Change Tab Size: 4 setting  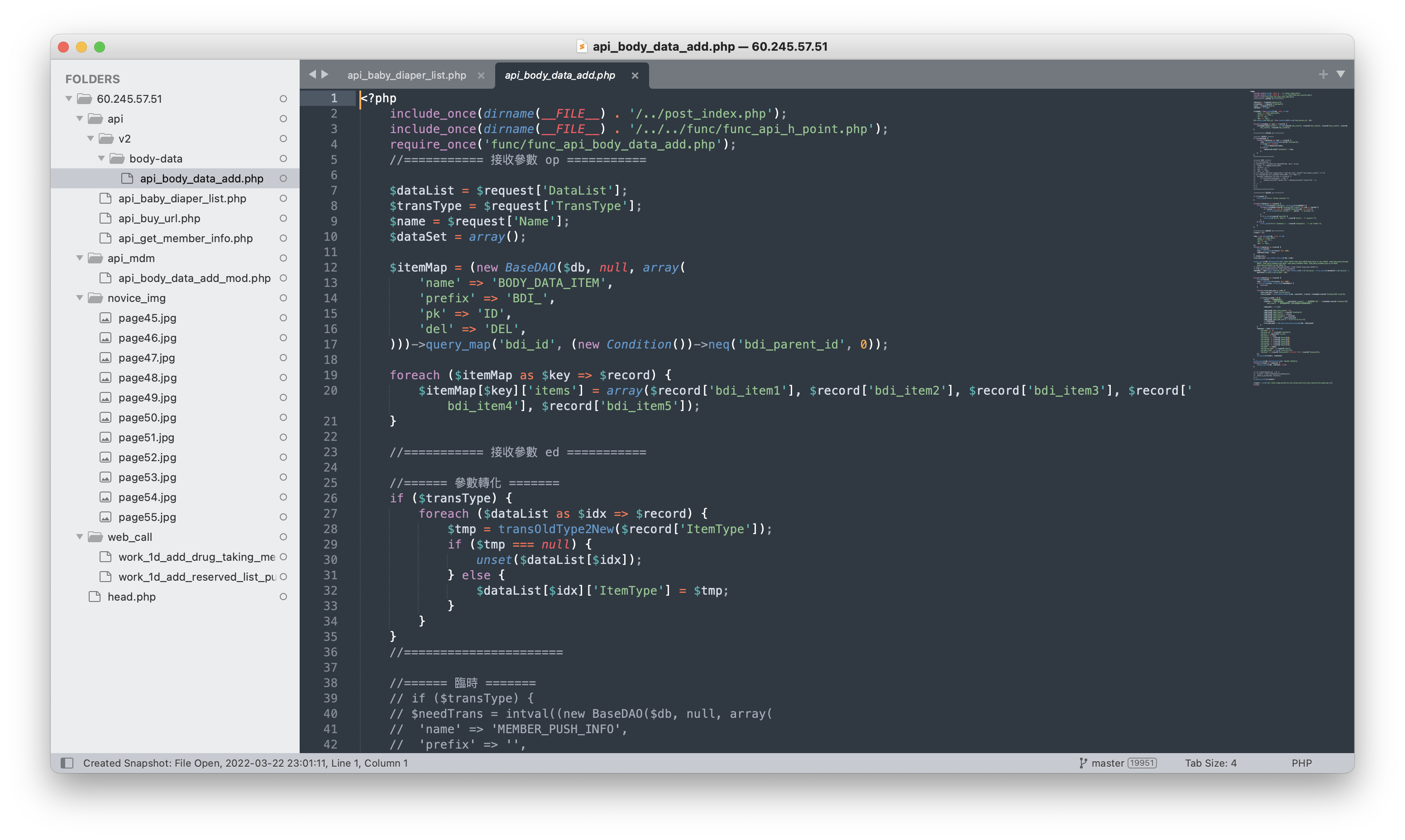(1211, 763)
